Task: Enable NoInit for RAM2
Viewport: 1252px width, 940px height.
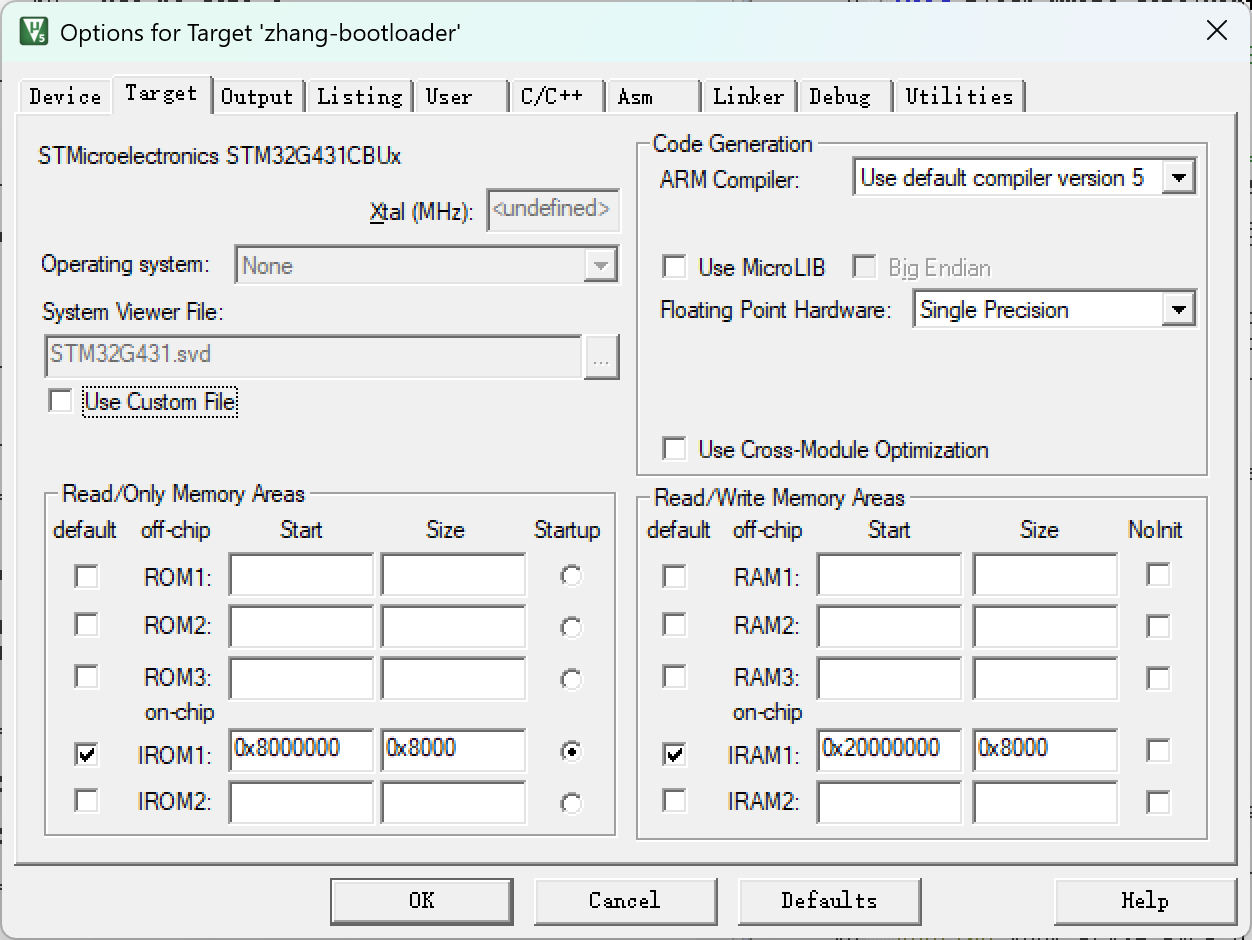Action: [1158, 626]
